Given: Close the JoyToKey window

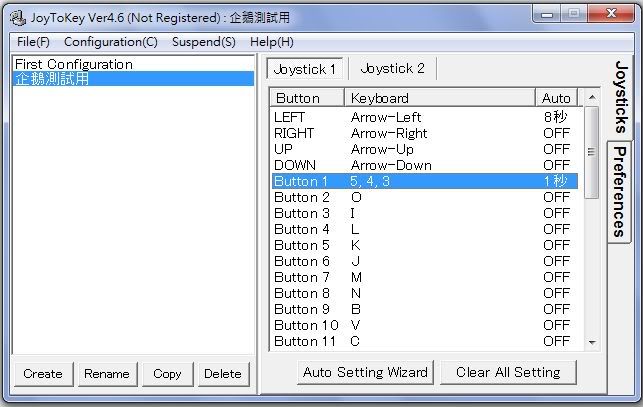Looking at the screenshot, I should [611, 14].
